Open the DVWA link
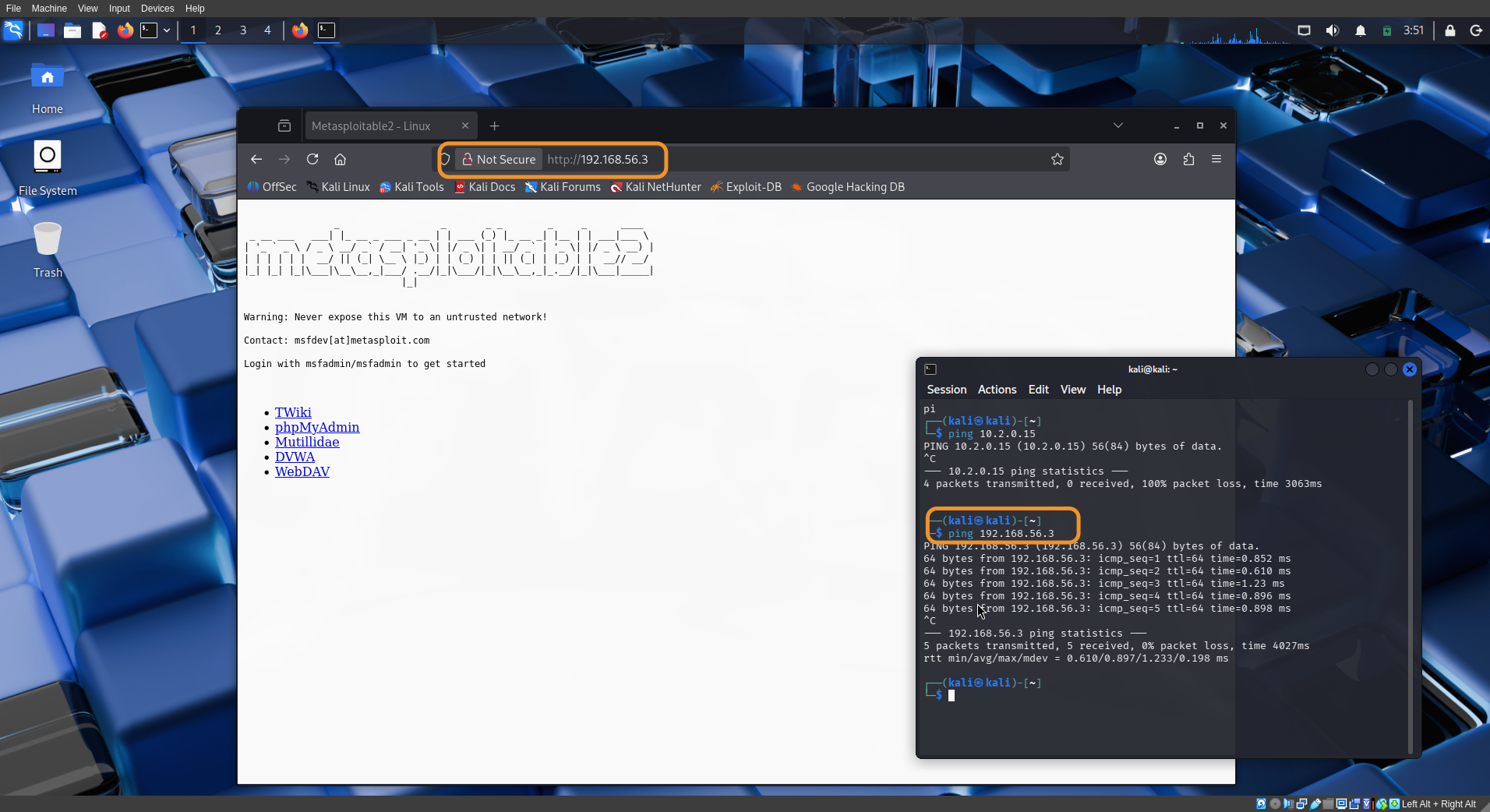The height and width of the screenshot is (812, 1490). [x=295, y=457]
